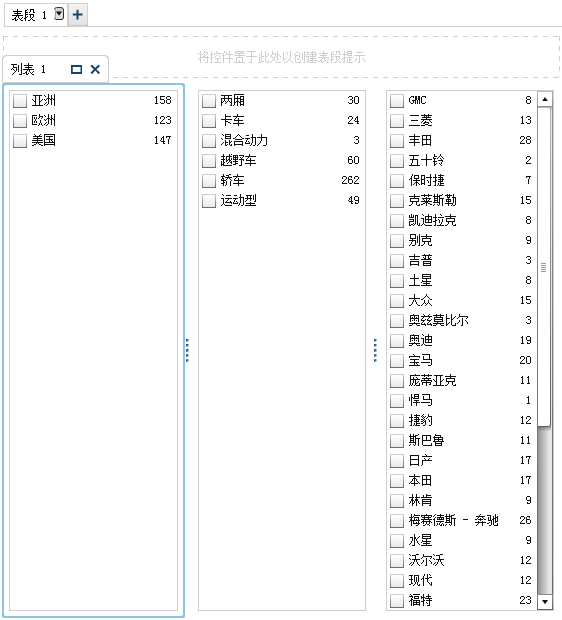Select the 别克 checkbox
The height and width of the screenshot is (620, 562).
(x=397, y=240)
